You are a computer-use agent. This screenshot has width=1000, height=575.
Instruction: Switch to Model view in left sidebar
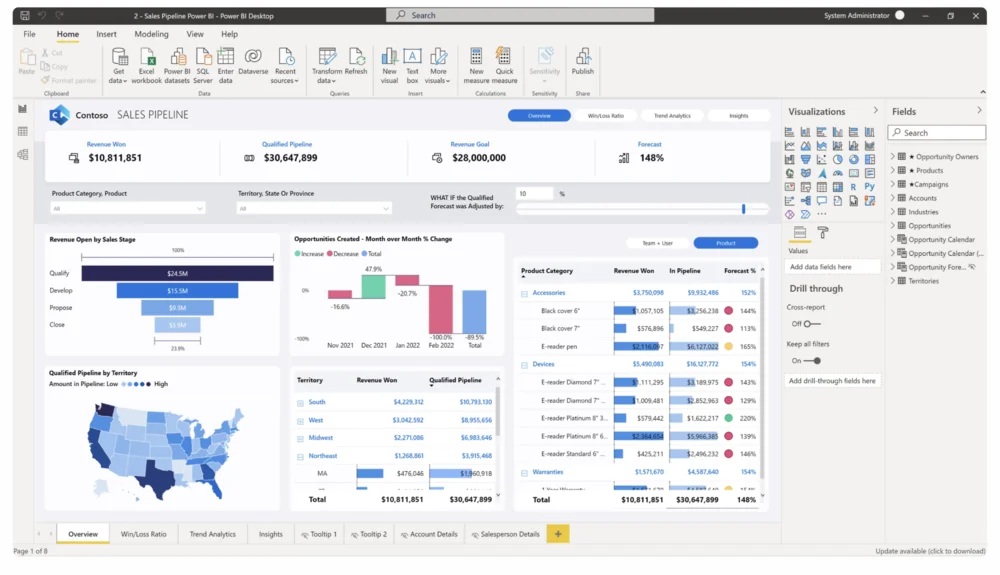pyautogui.click(x=23, y=154)
